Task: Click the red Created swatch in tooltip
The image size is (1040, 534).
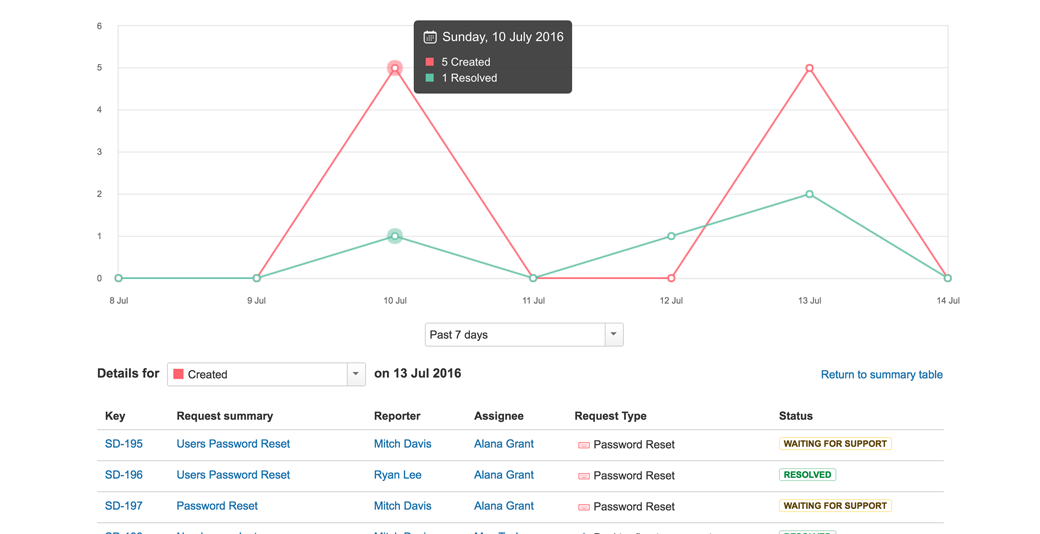Action: 430,62
